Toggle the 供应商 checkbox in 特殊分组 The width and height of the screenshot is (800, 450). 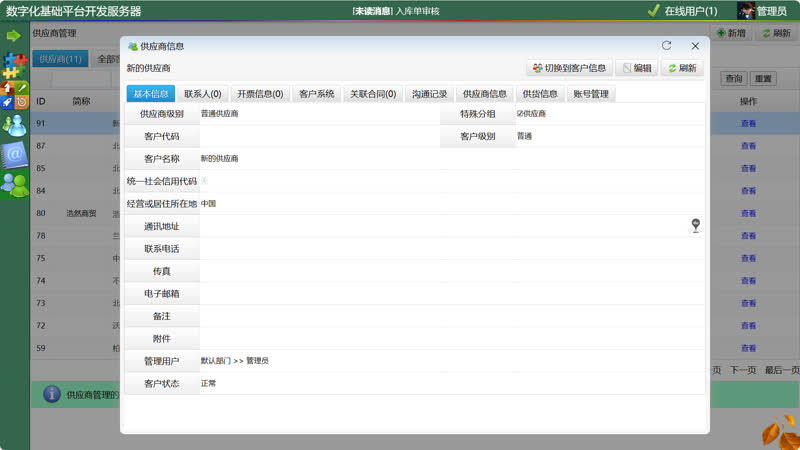[x=519, y=113]
